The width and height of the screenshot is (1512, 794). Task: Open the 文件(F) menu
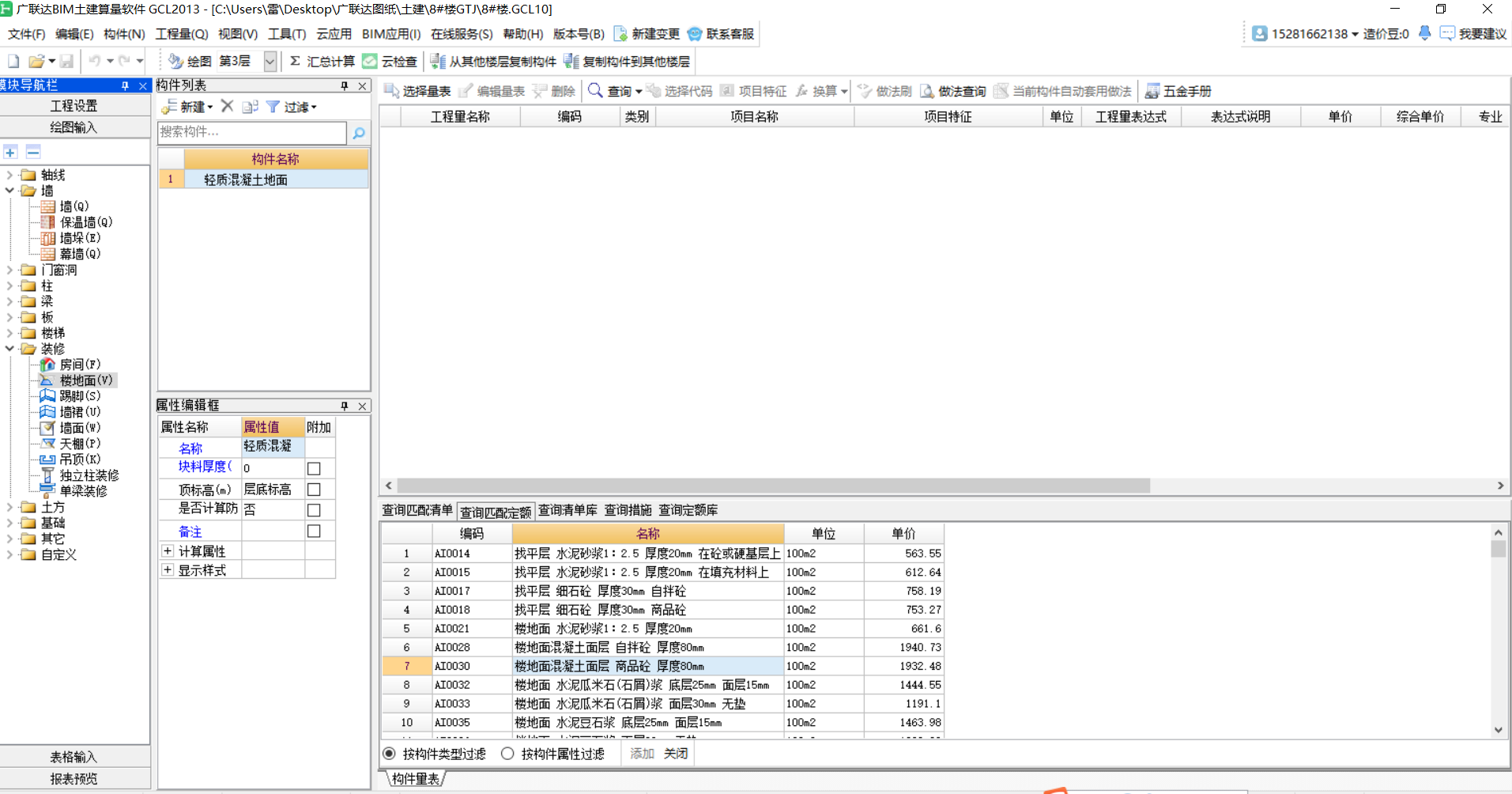coord(27,34)
